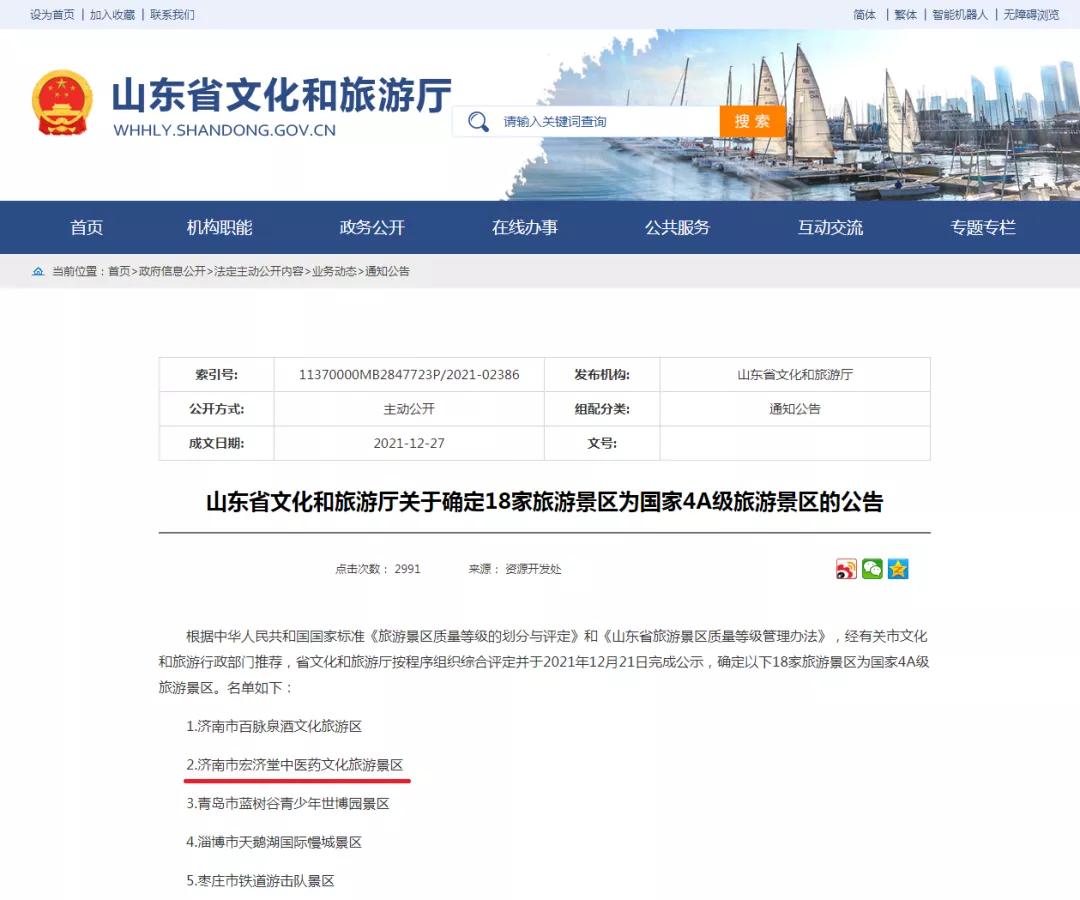Open the 智能机器人 assistant
Screen dimensions: 1080x900
tap(962, 15)
